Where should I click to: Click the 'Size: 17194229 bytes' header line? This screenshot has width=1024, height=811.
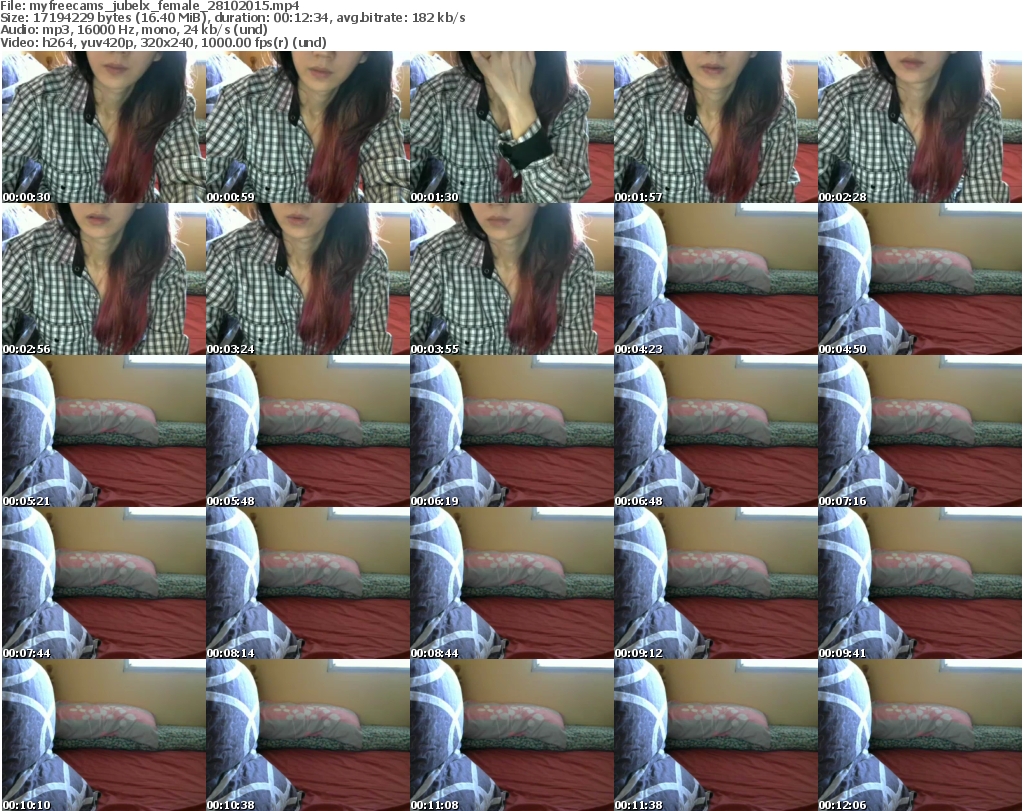pyautogui.click(x=233, y=18)
